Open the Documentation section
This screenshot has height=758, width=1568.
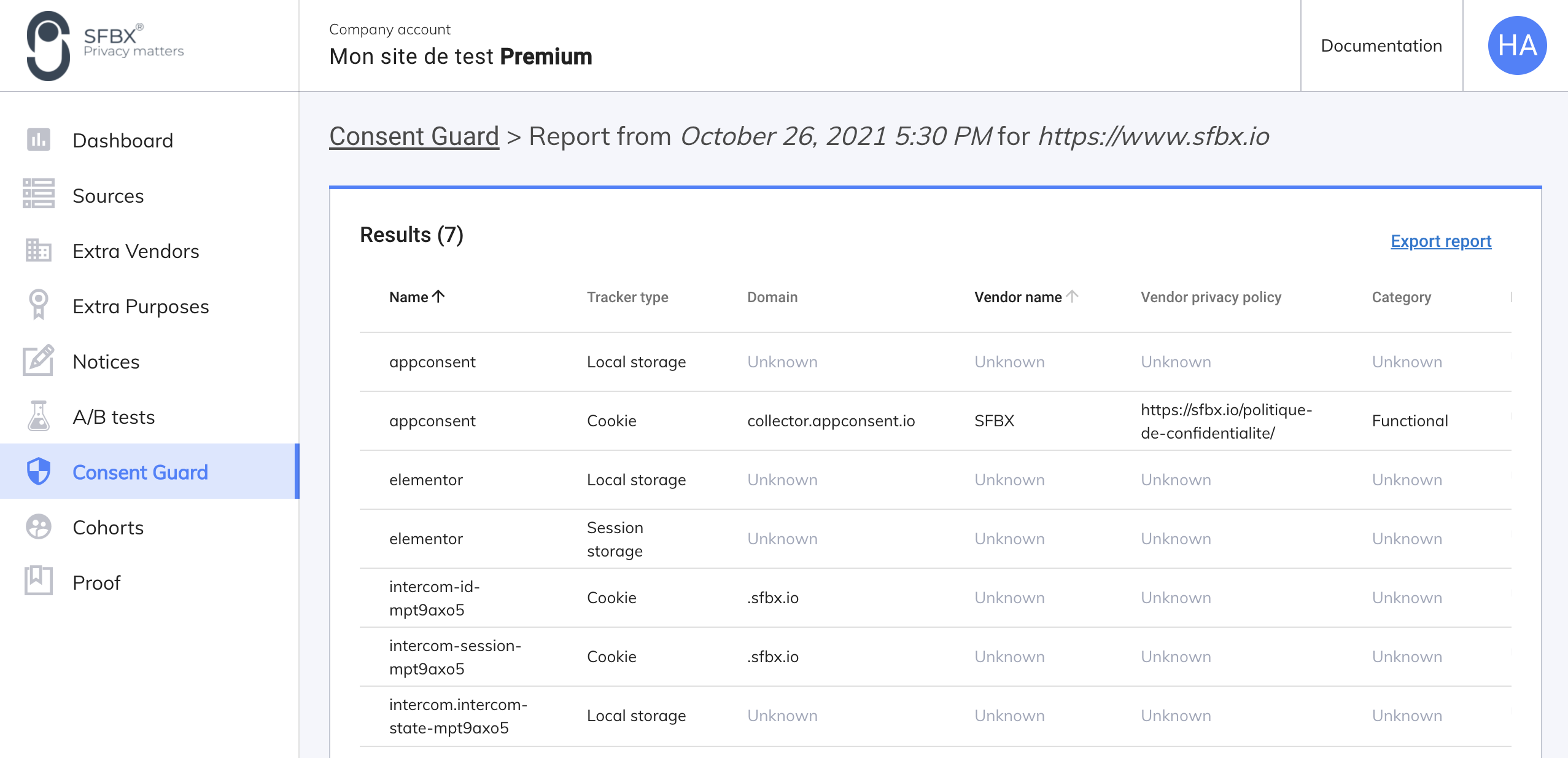(1381, 45)
